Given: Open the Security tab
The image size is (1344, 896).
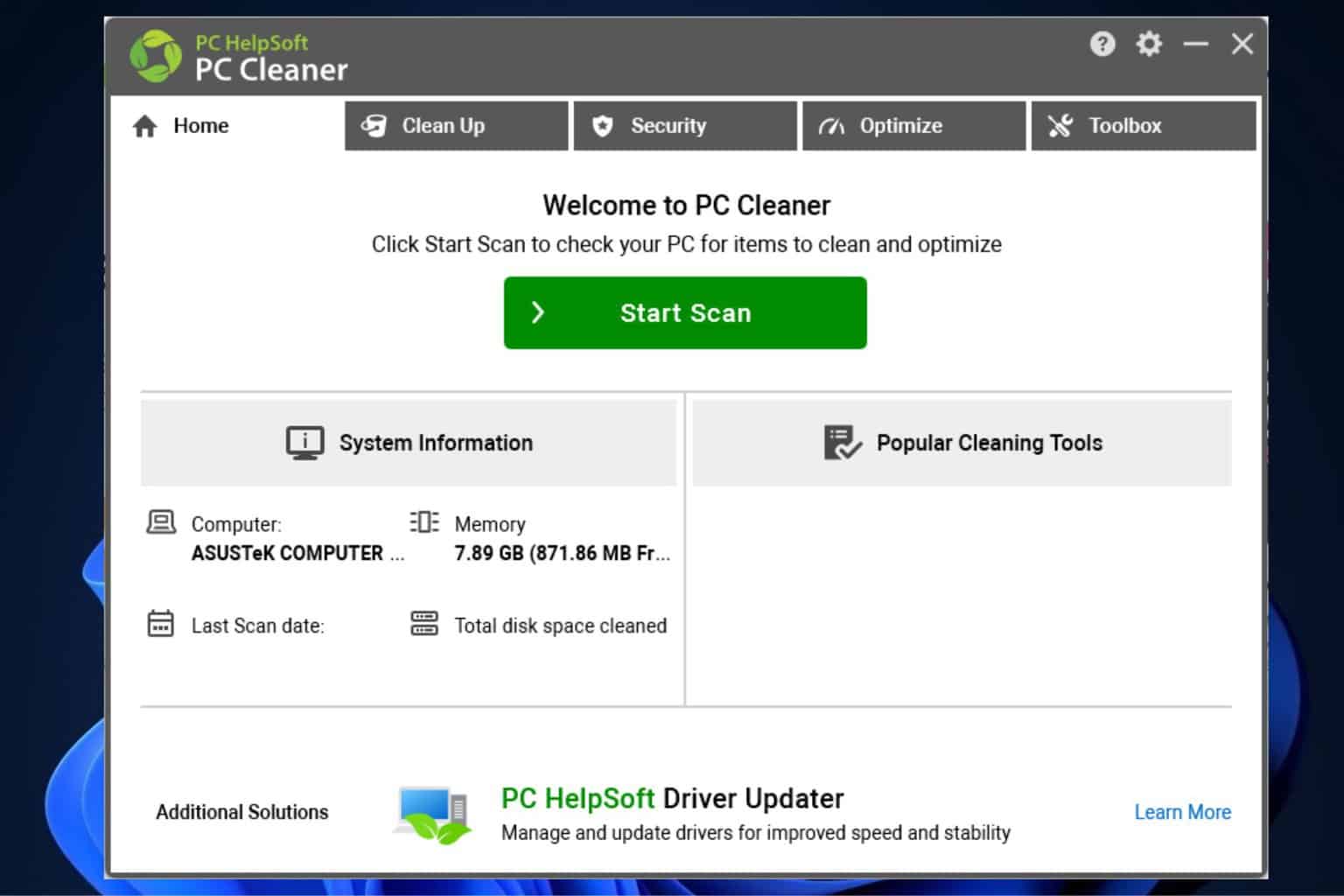Looking at the screenshot, I should click(x=685, y=126).
